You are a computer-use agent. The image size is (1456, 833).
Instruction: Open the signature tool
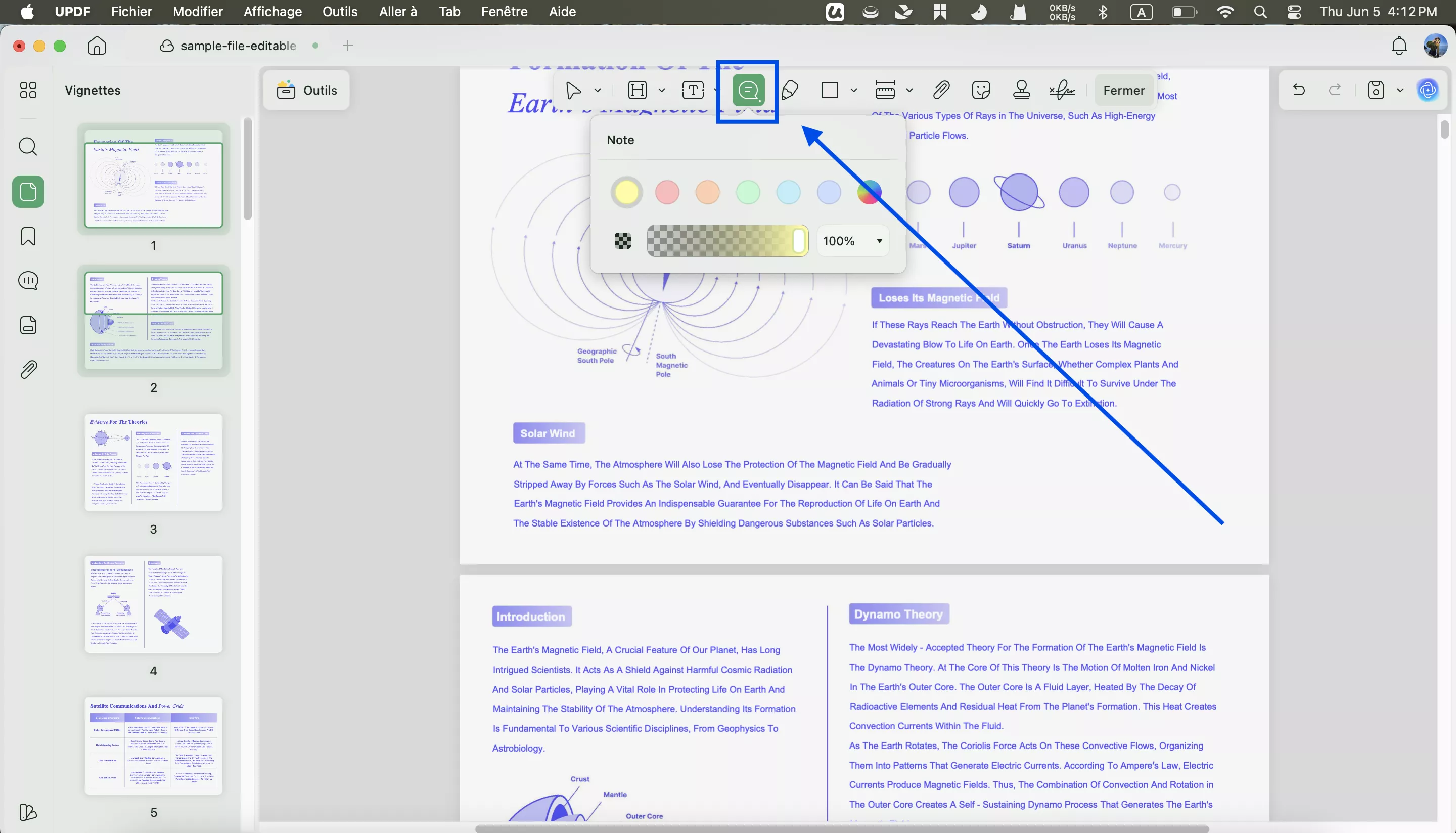coord(1062,91)
